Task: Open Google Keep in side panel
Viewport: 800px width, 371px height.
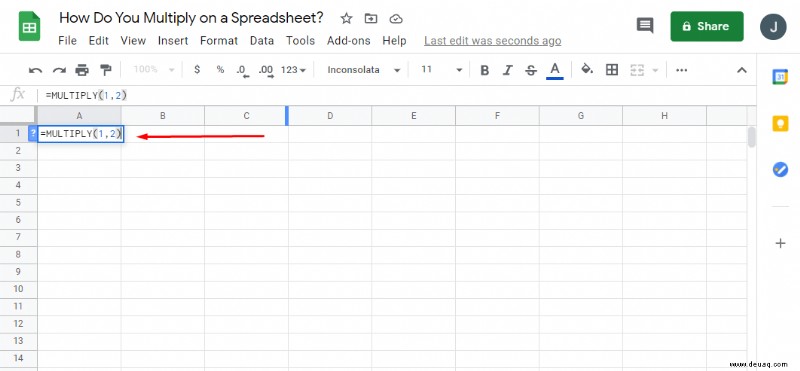Action: tap(780, 123)
